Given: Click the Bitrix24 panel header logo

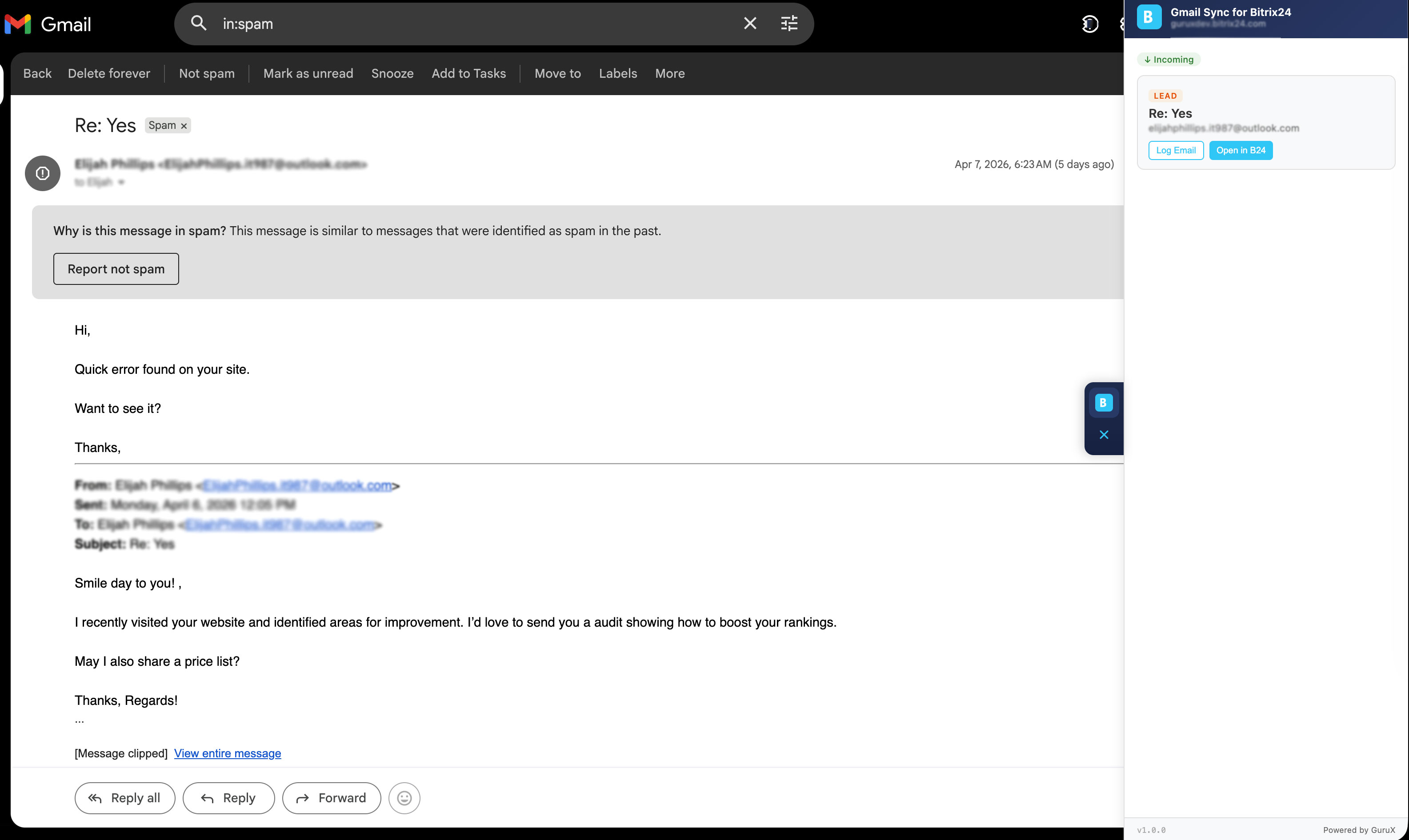Looking at the screenshot, I should coord(1149,17).
